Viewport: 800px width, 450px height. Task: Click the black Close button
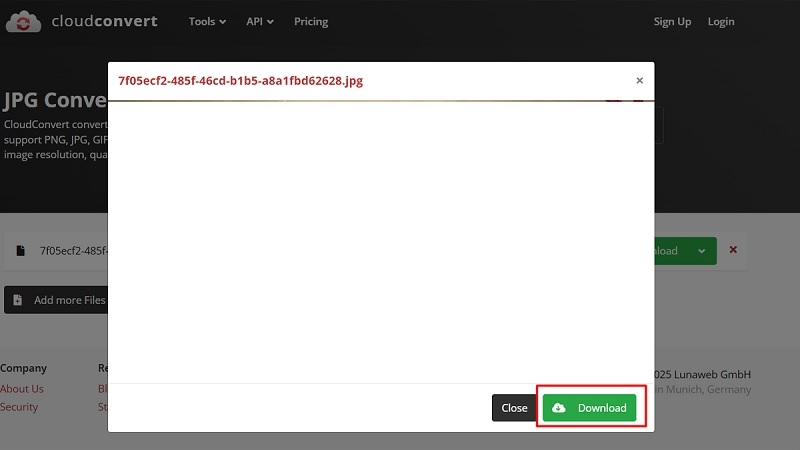[514, 408]
